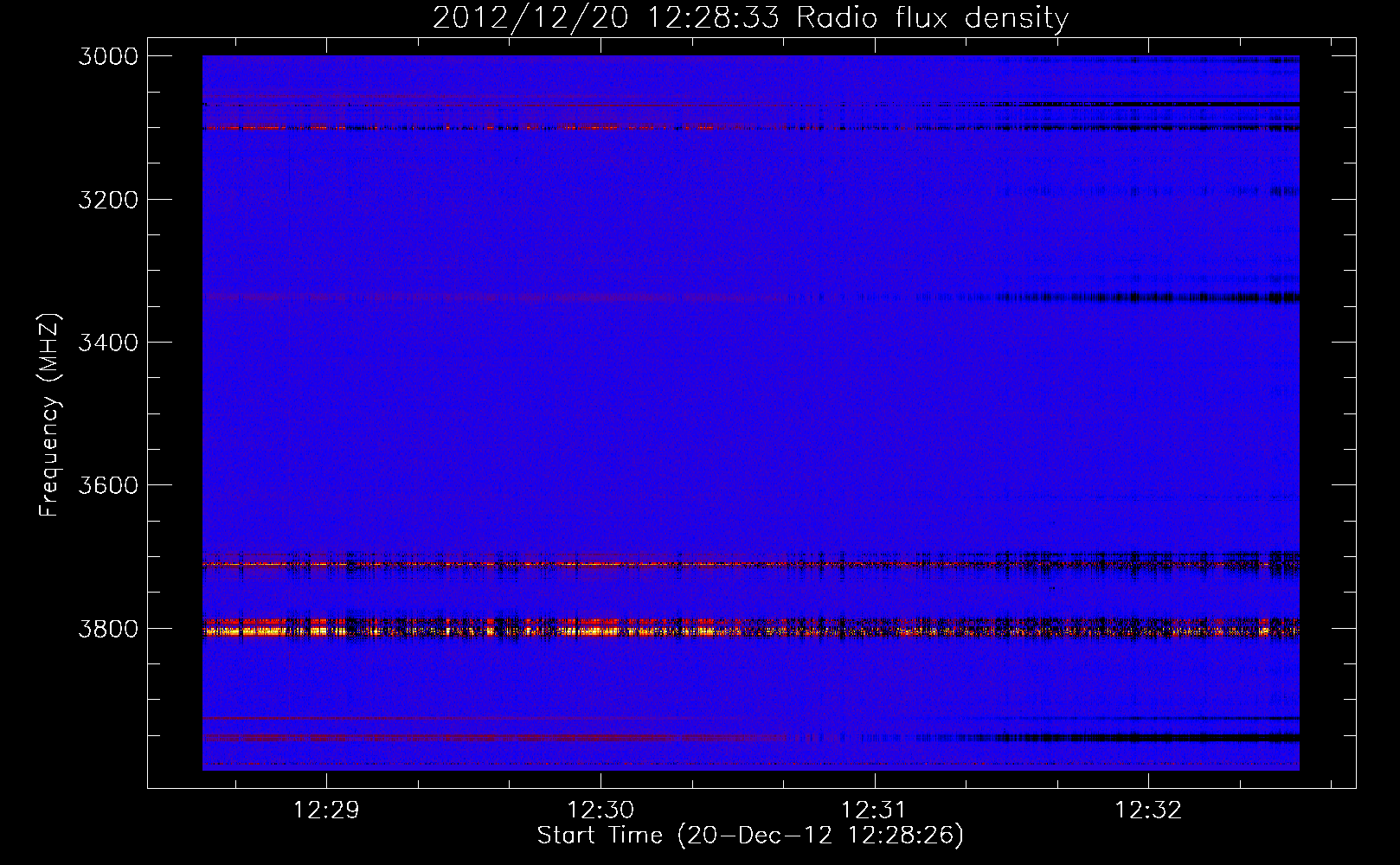
Task: Click the 3400 frequency axis label
Action: (108, 343)
